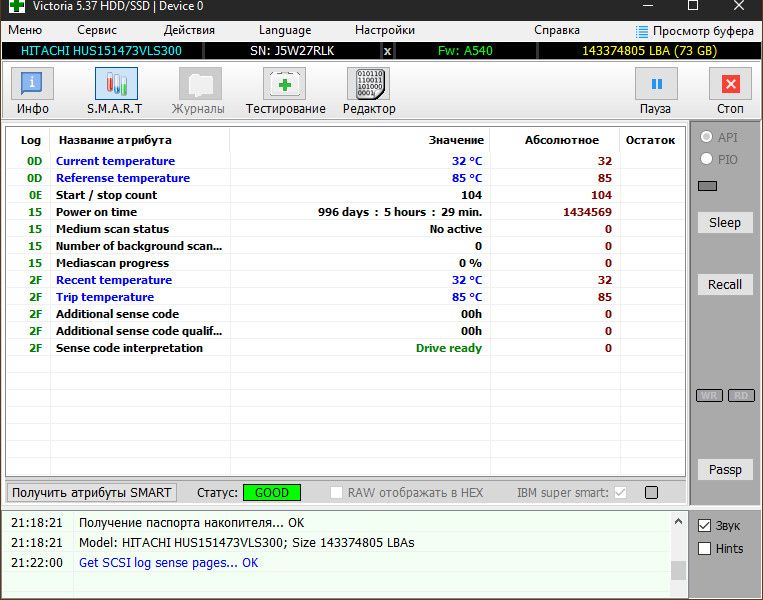This screenshot has height=600, width=763.
Task: Click the x next to serial number
Action: [387, 51]
